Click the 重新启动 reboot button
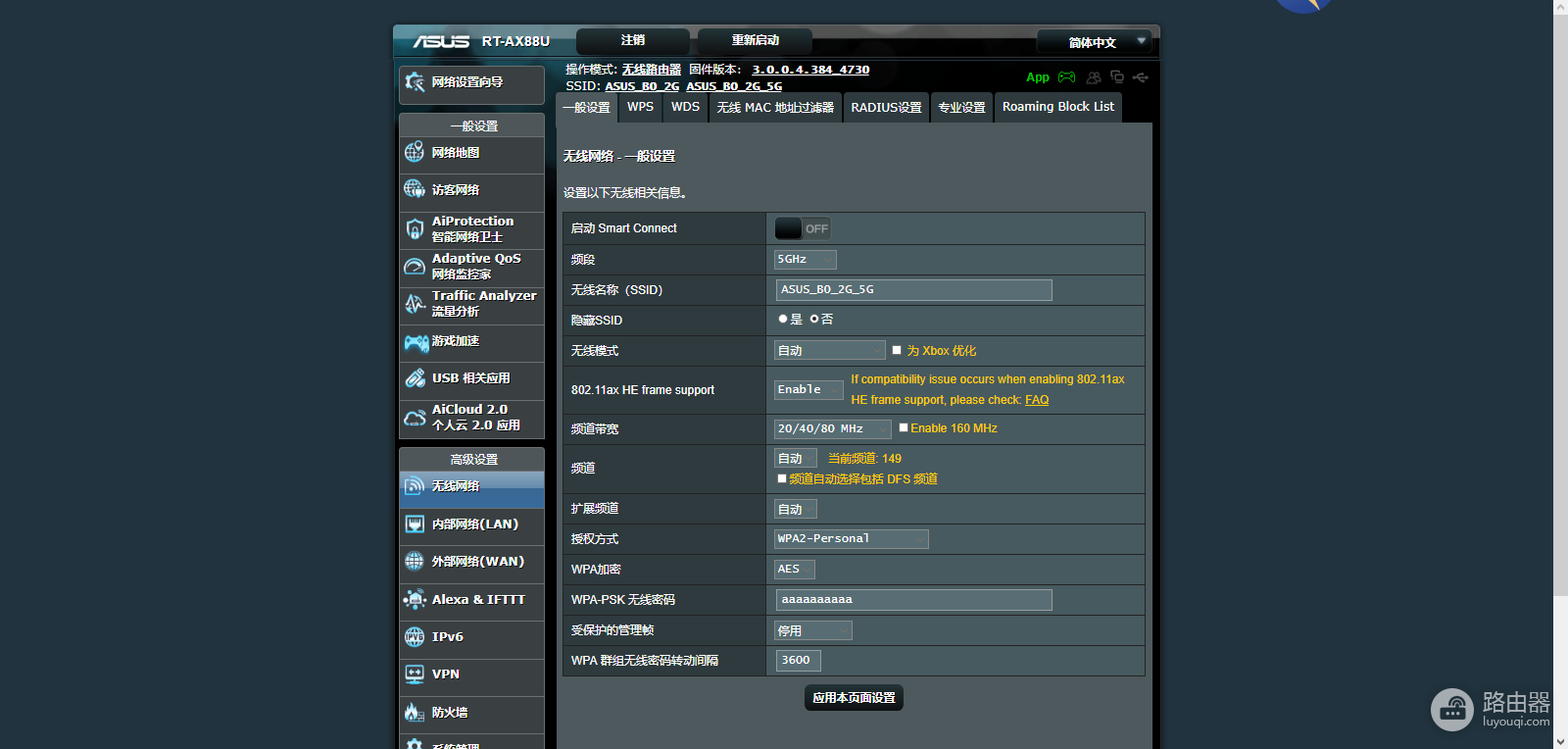Screen dimensions: 1568x749 [x=756, y=41]
